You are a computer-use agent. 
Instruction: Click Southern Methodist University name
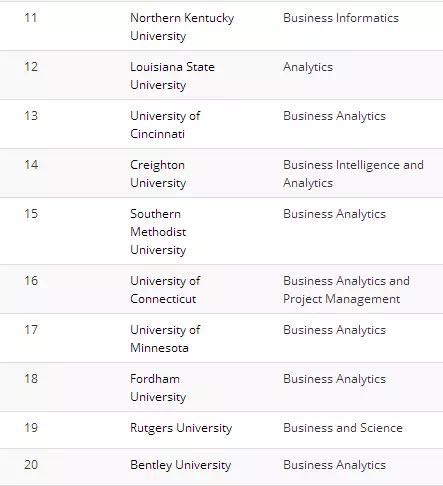(158, 232)
